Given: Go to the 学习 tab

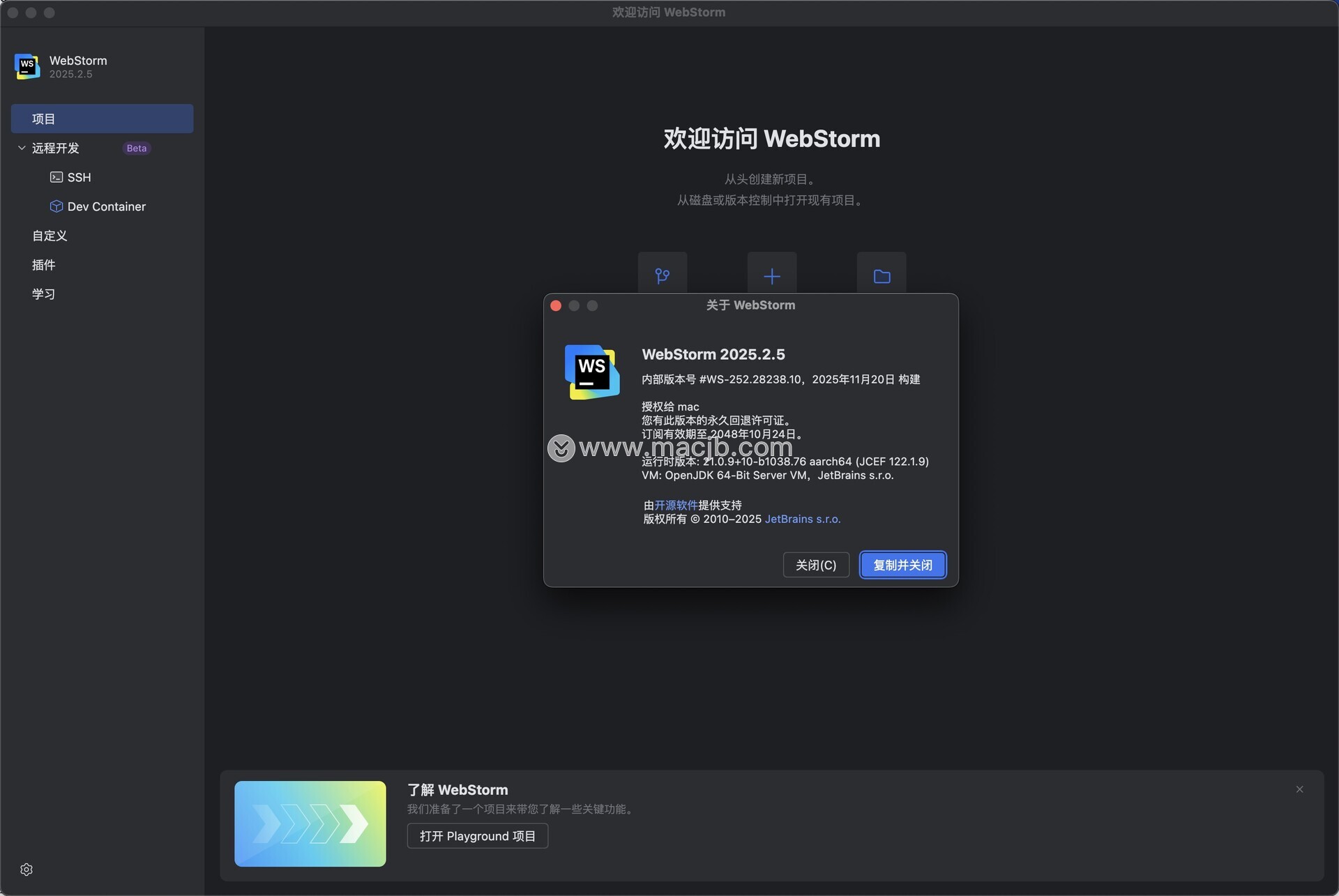Looking at the screenshot, I should (x=43, y=294).
